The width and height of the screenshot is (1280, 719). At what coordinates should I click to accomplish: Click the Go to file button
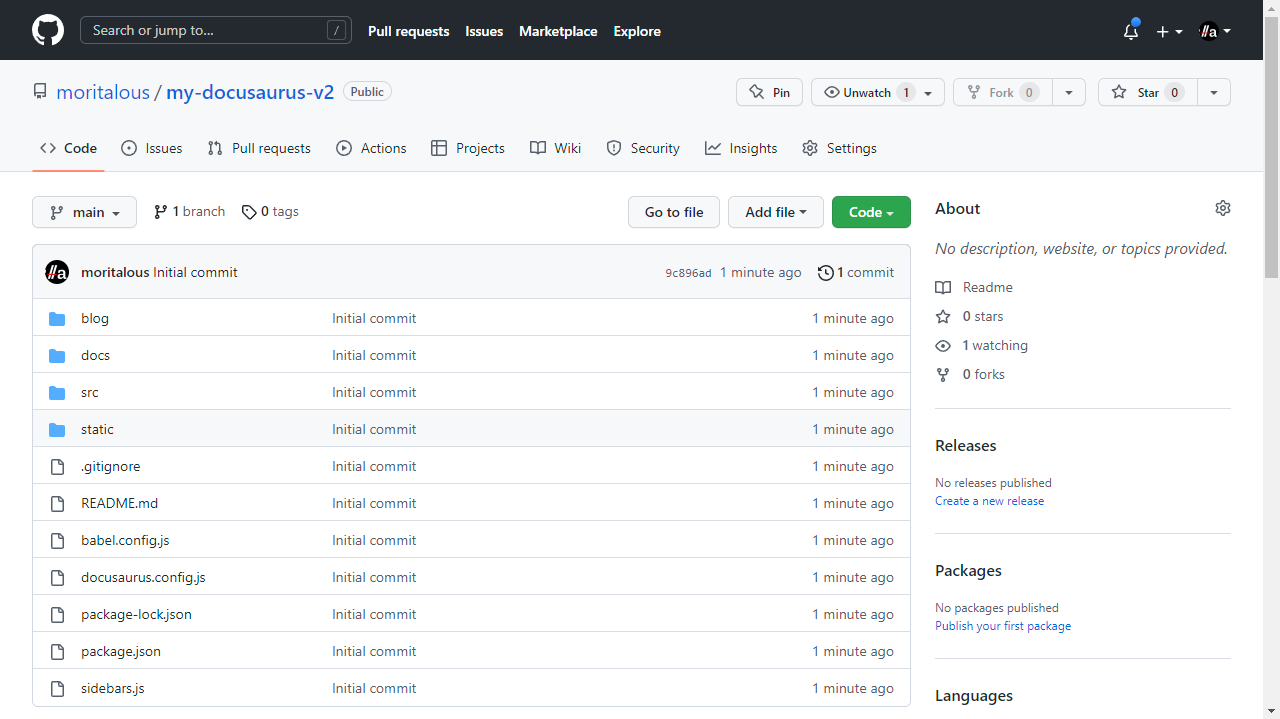[x=674, y=212]
